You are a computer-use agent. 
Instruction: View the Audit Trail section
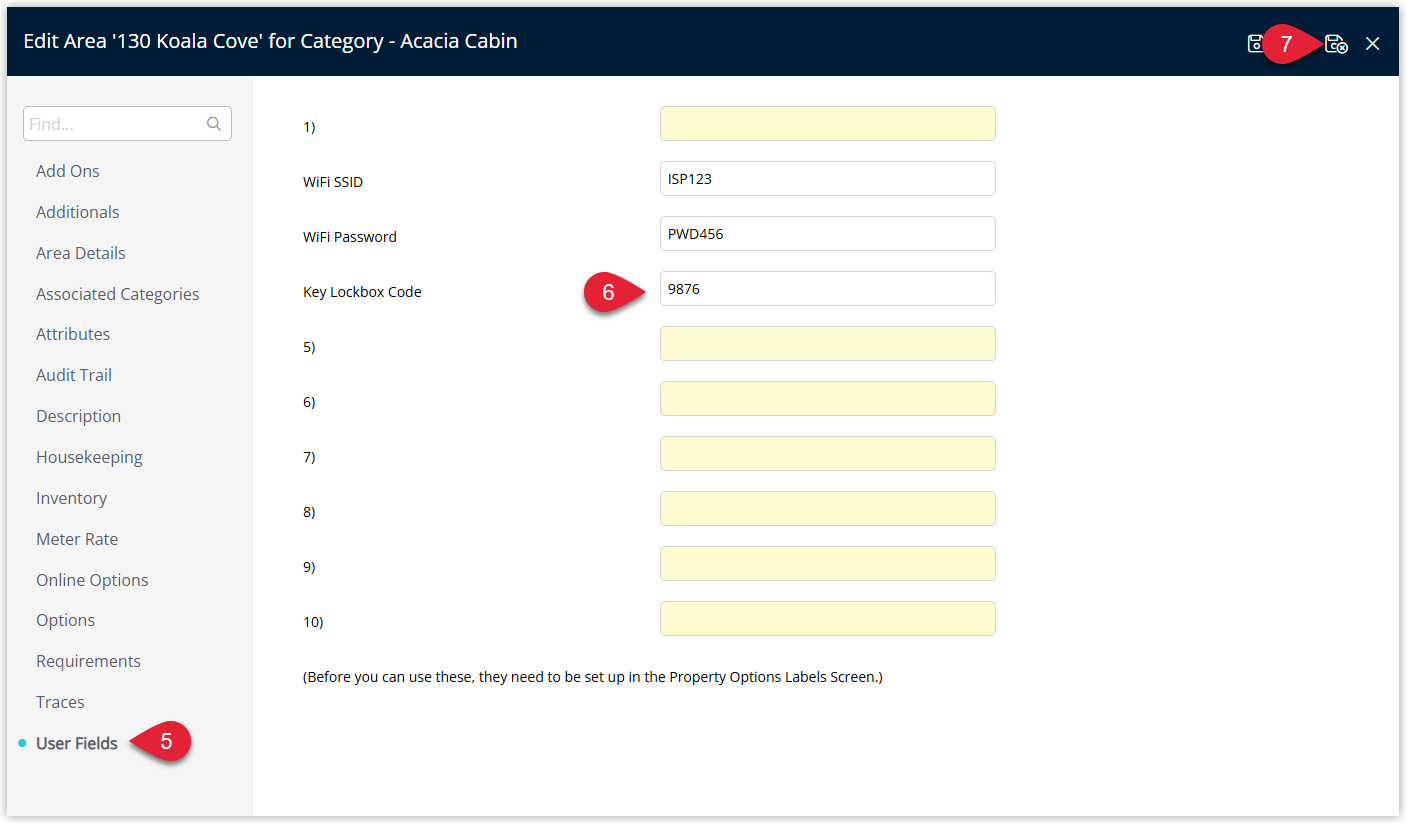pos(74,375)
